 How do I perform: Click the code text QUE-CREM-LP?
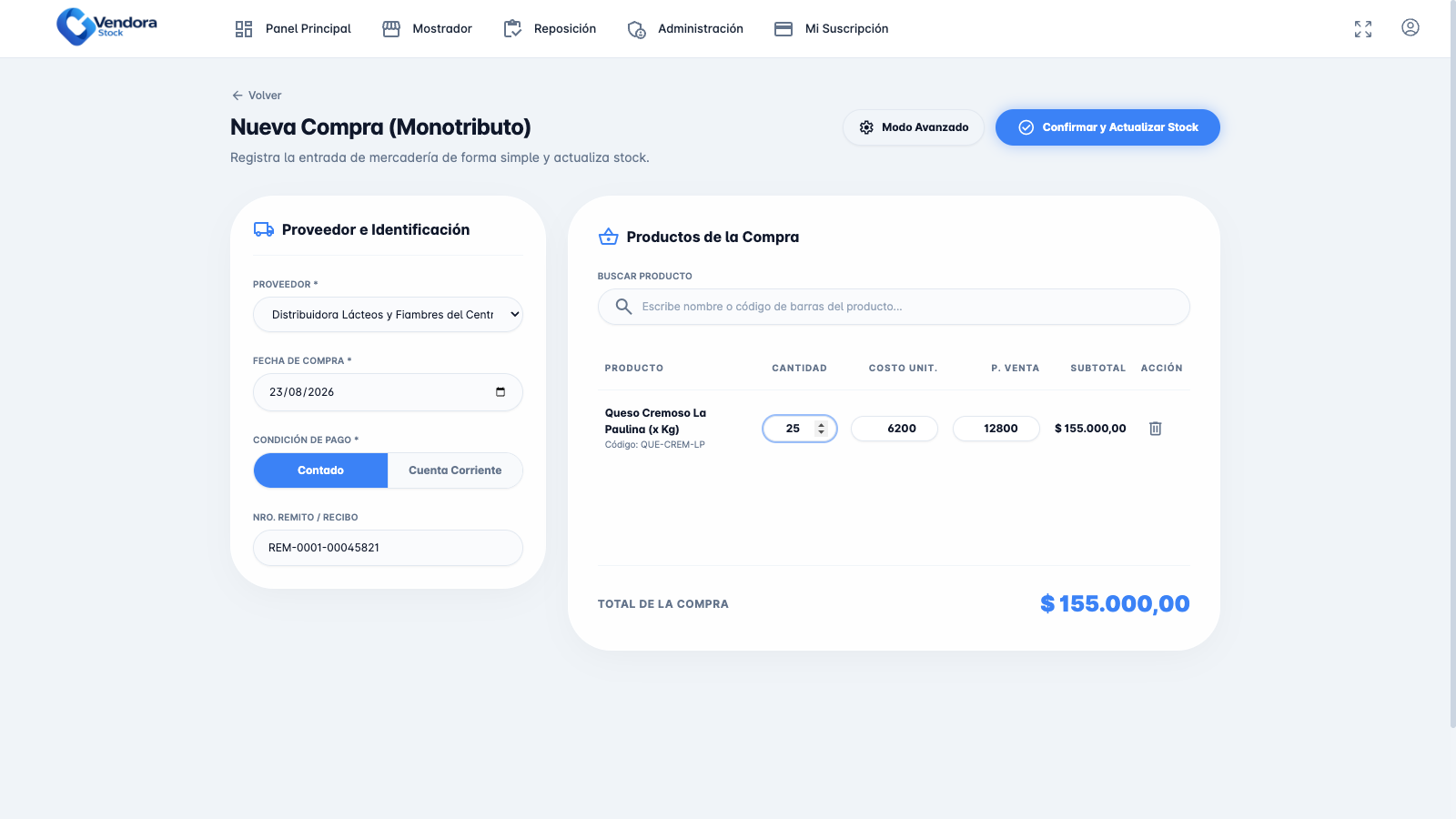pyautogui.click(x=672, y=445)
